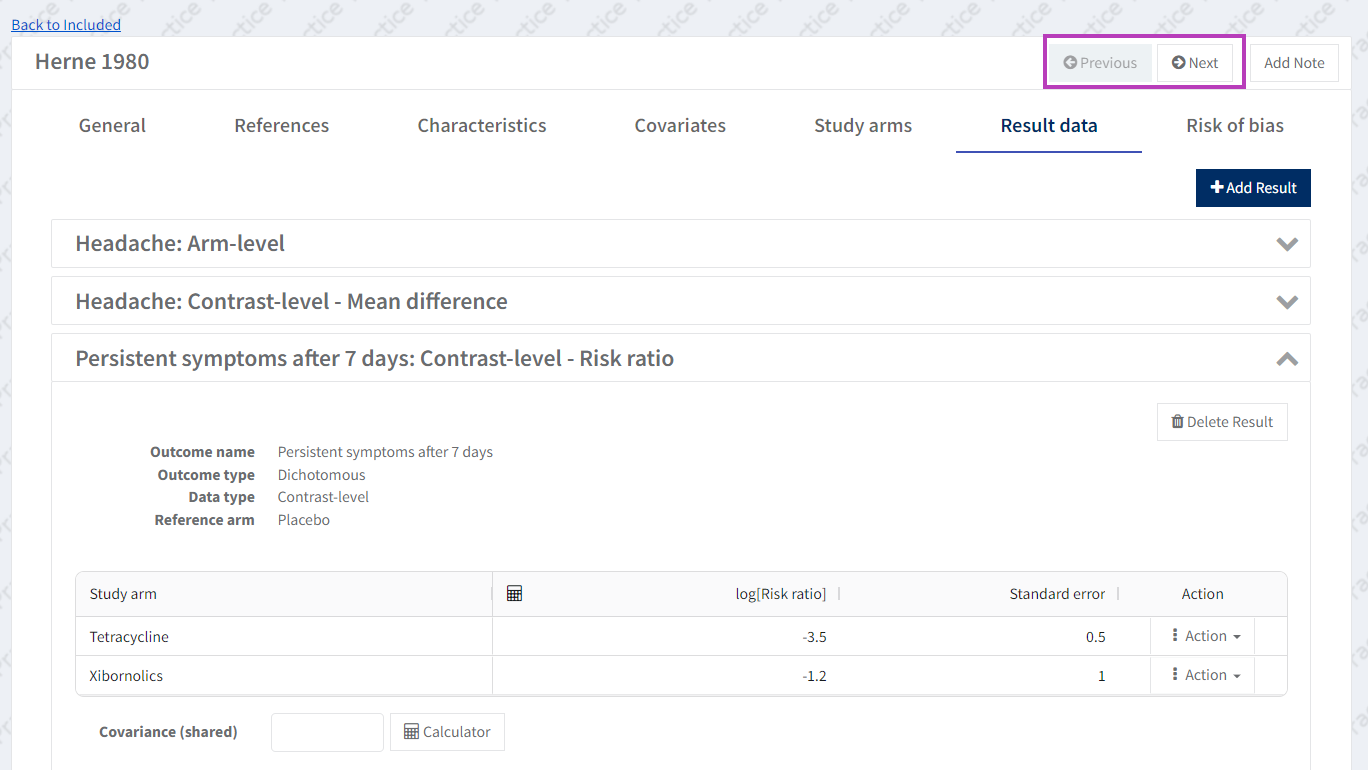Image resolution: width=1368 pixels, height=770 pixels.
Task: Open the Covariates tab
Action: pyautogui.click(x=680, y=126)
